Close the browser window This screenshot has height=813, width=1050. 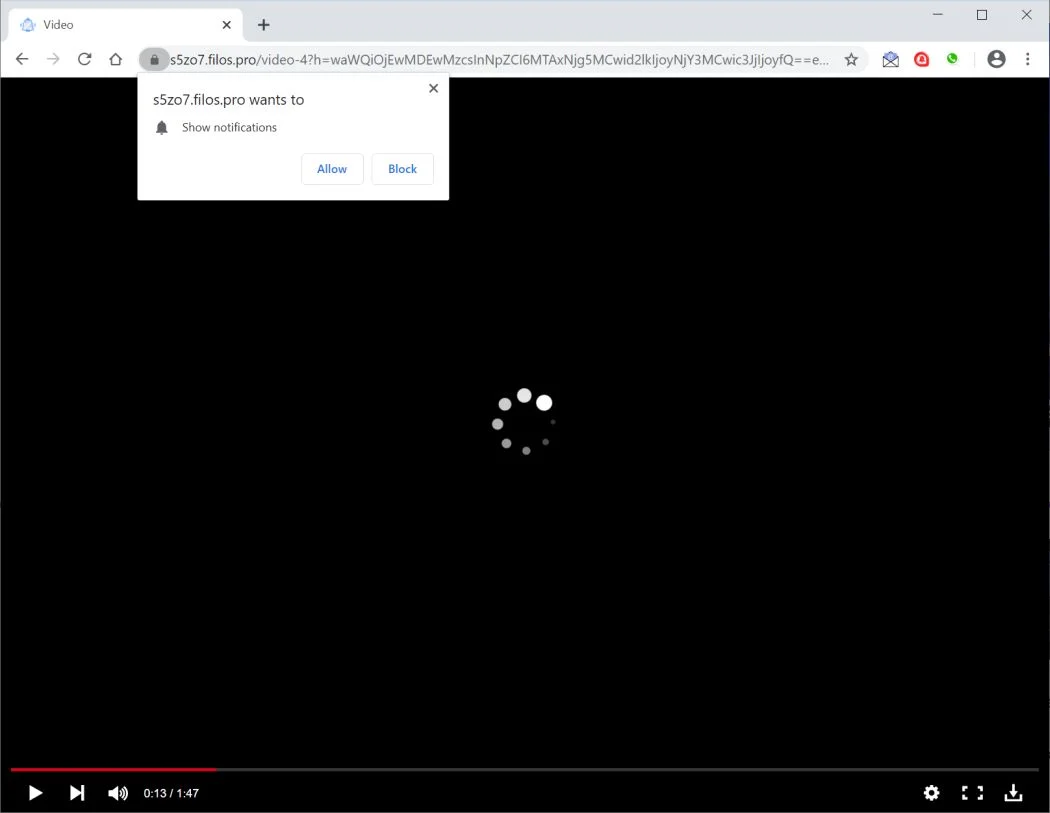click(x=1026, y=15)
